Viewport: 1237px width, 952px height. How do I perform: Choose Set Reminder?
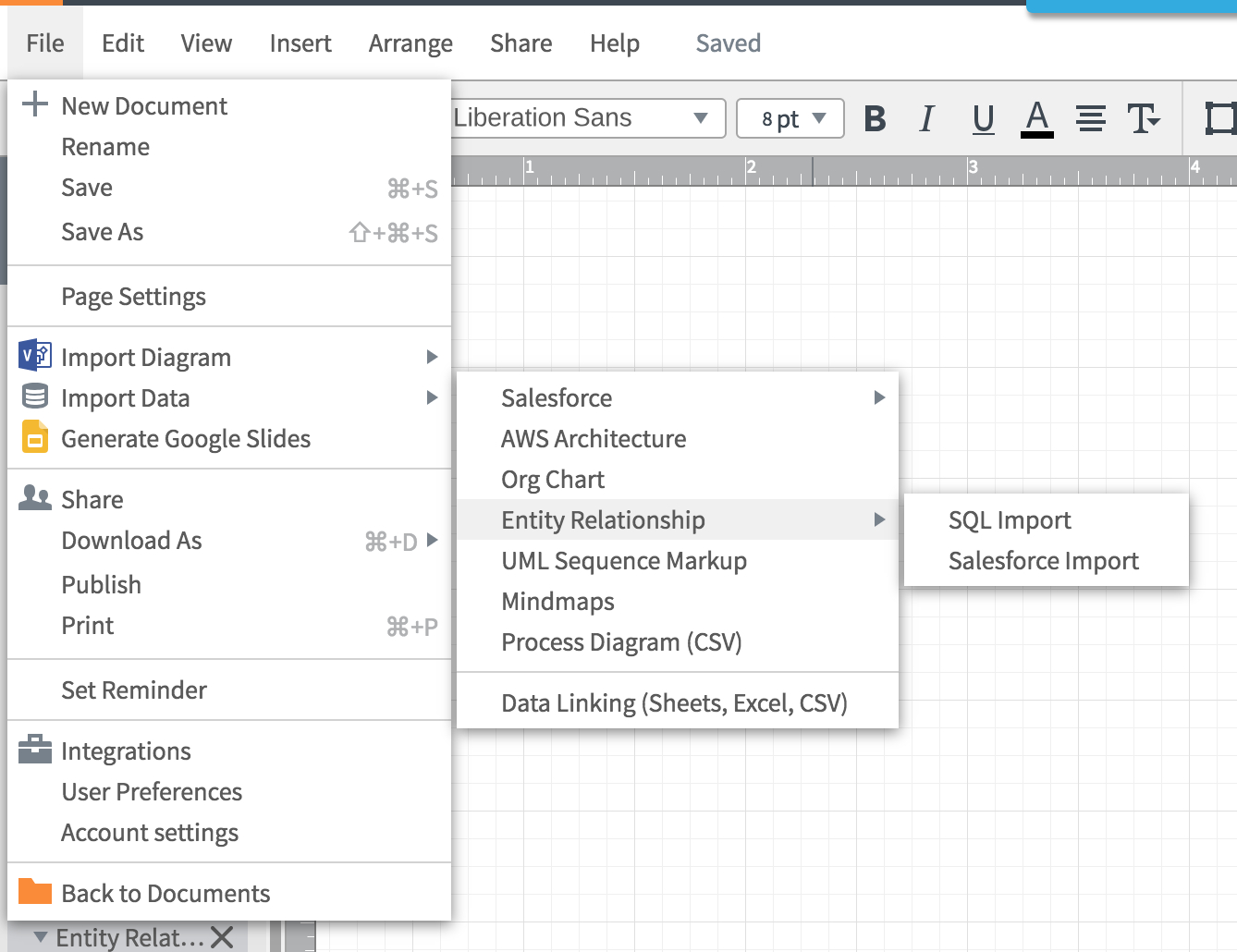coord(229,690)
